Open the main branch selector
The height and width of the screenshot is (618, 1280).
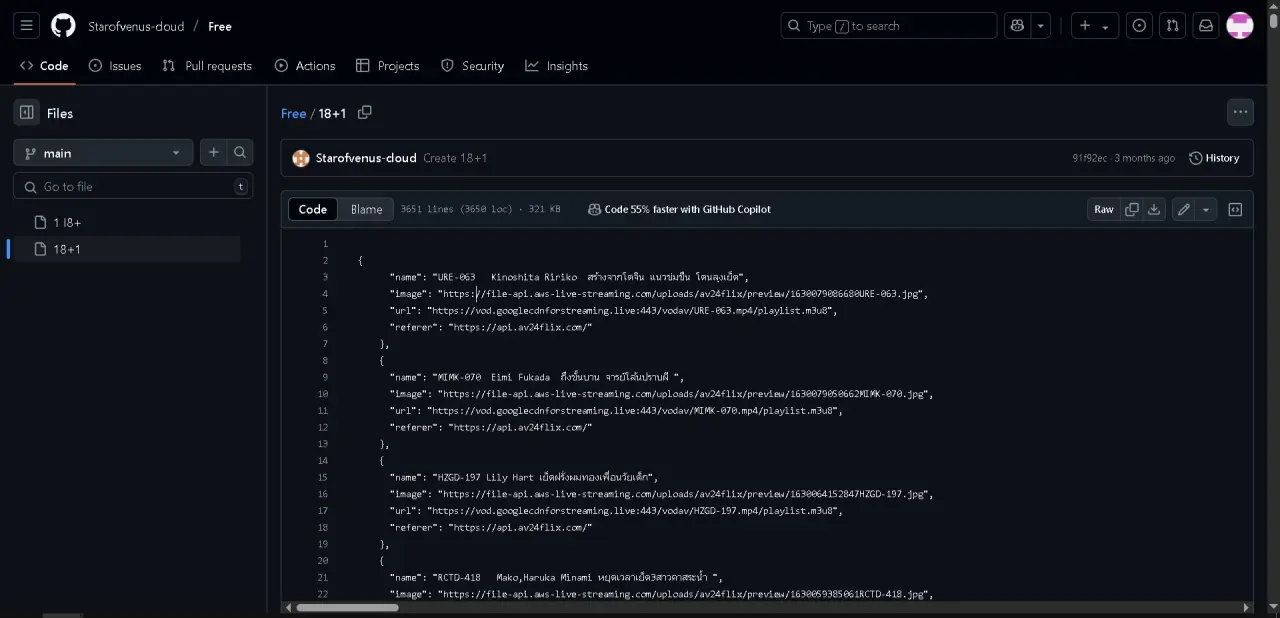click(x=103, y=153)
